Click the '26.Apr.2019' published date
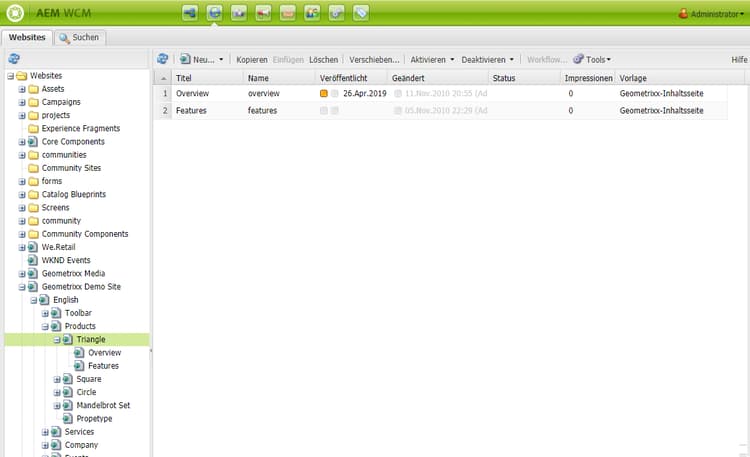 tap(364, 93)
